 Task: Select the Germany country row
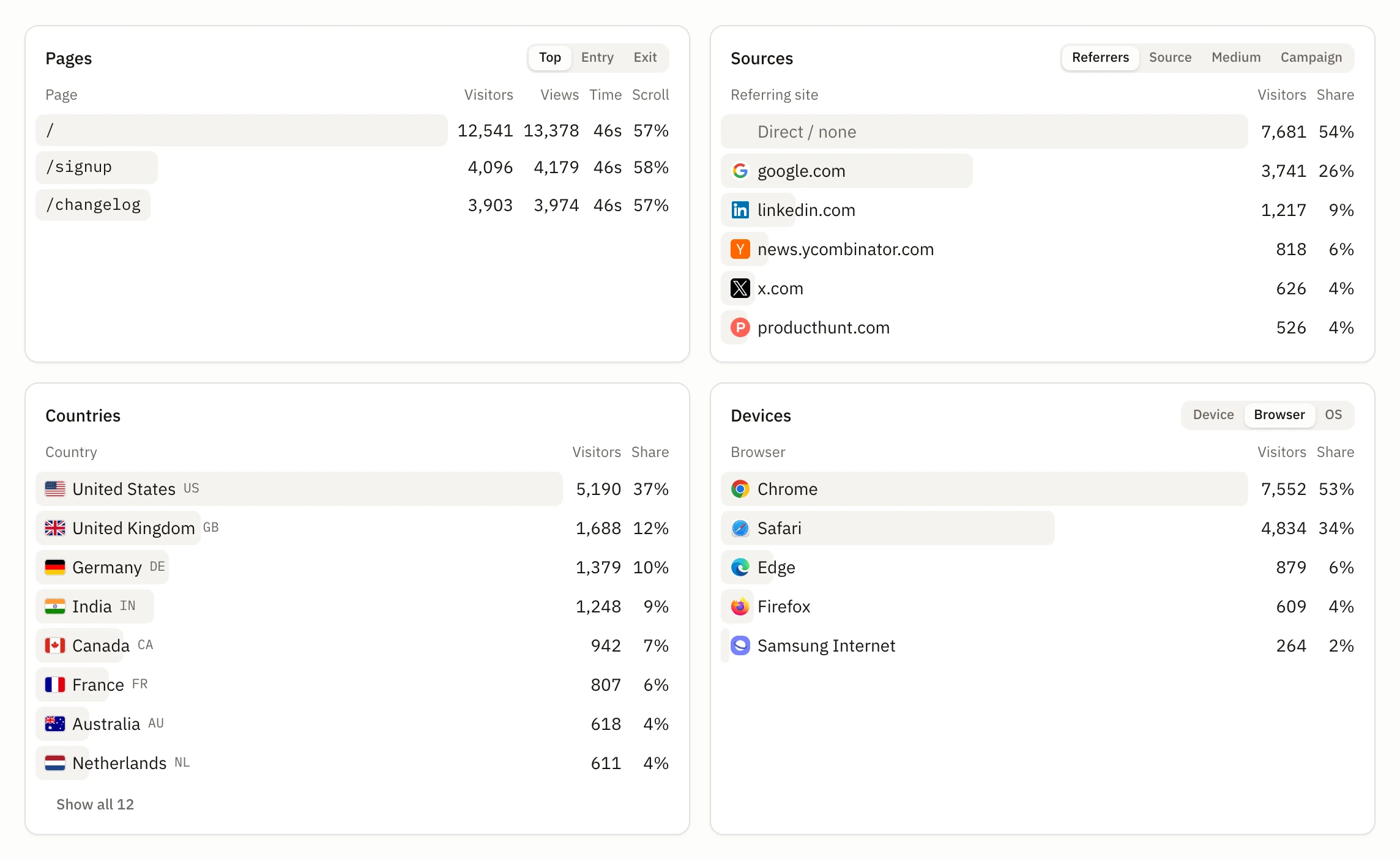[x=357, y=567]
